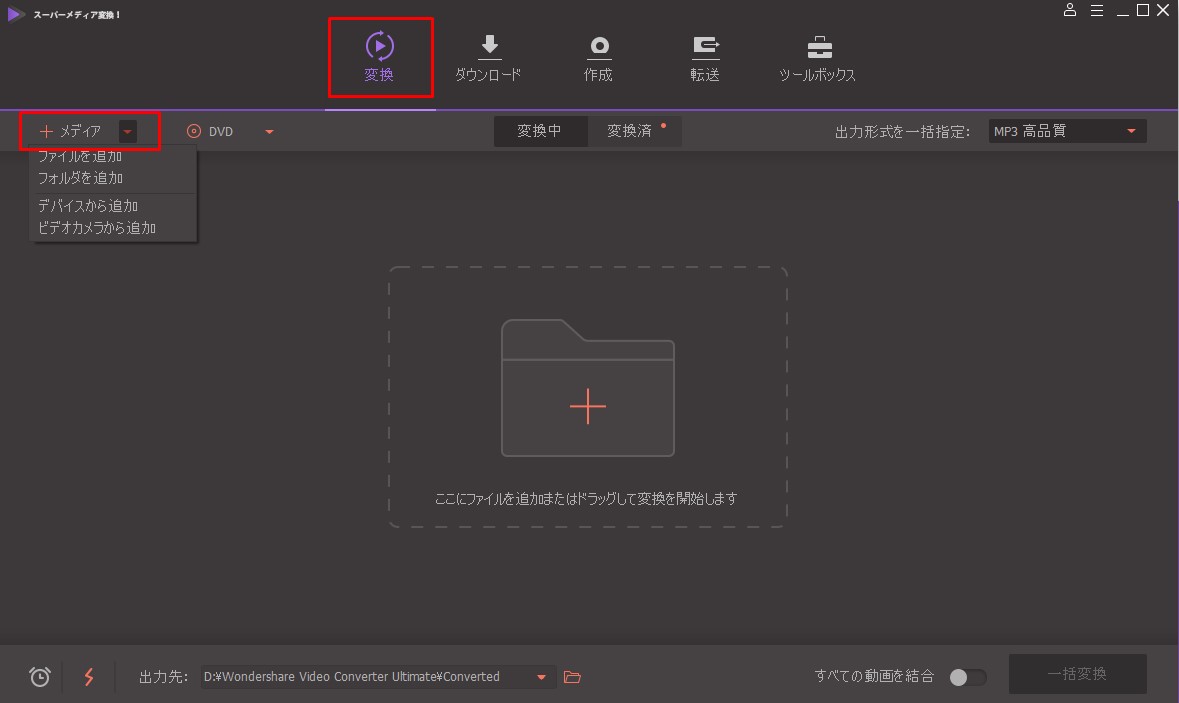Expand the メディア add dropdown arrow
1179x703 pixels.
click(127, 131)
